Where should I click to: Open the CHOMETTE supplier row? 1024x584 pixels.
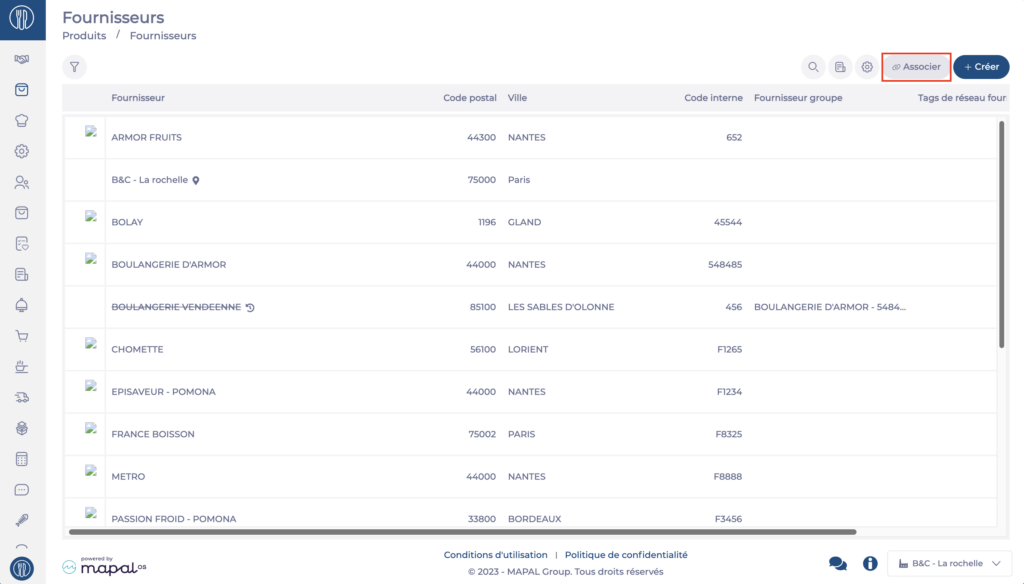coord(530,349)
